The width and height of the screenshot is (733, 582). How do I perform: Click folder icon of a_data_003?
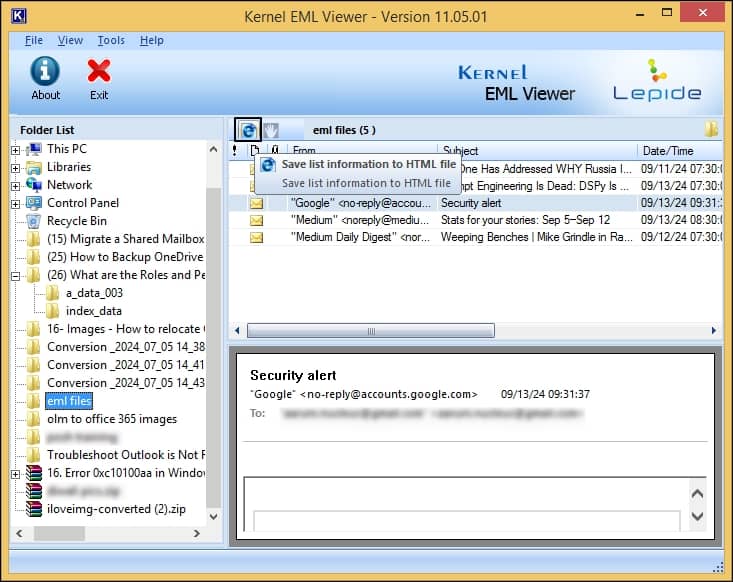52,293
